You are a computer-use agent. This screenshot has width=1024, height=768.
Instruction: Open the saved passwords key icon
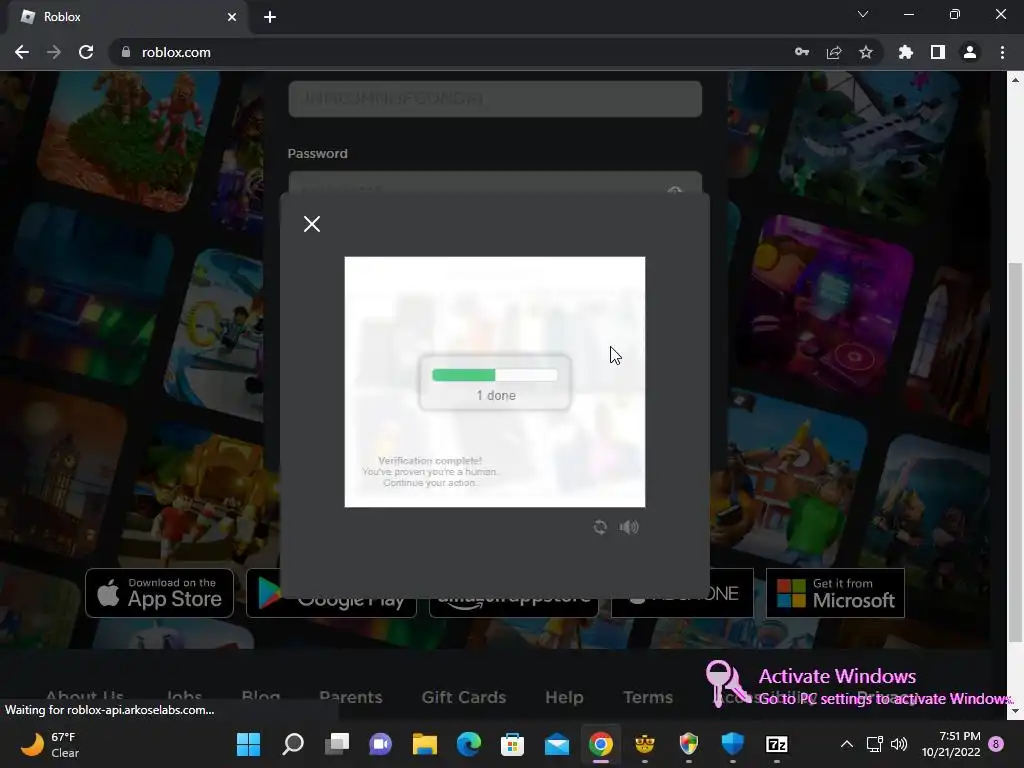(802, 52)
